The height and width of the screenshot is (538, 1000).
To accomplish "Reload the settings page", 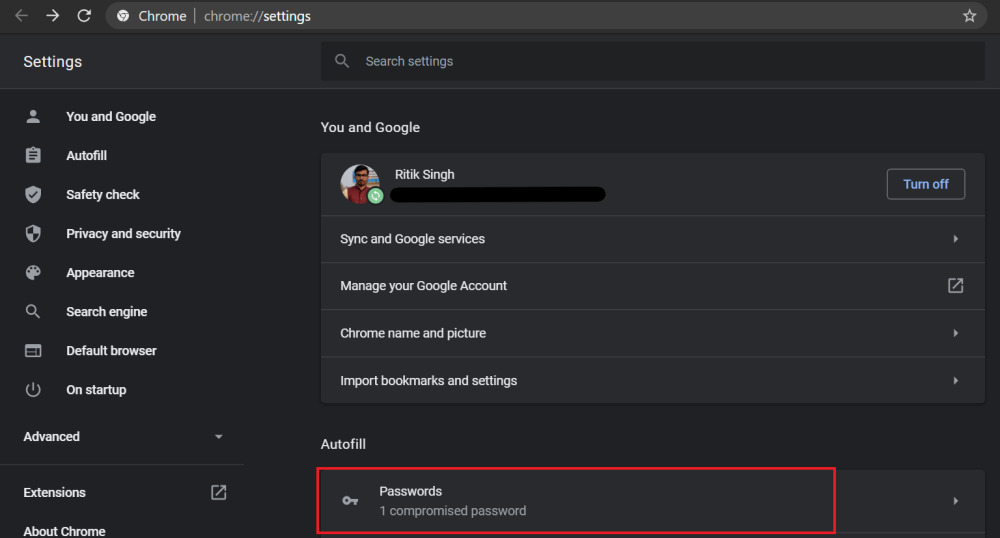I will tap(84, 15).
